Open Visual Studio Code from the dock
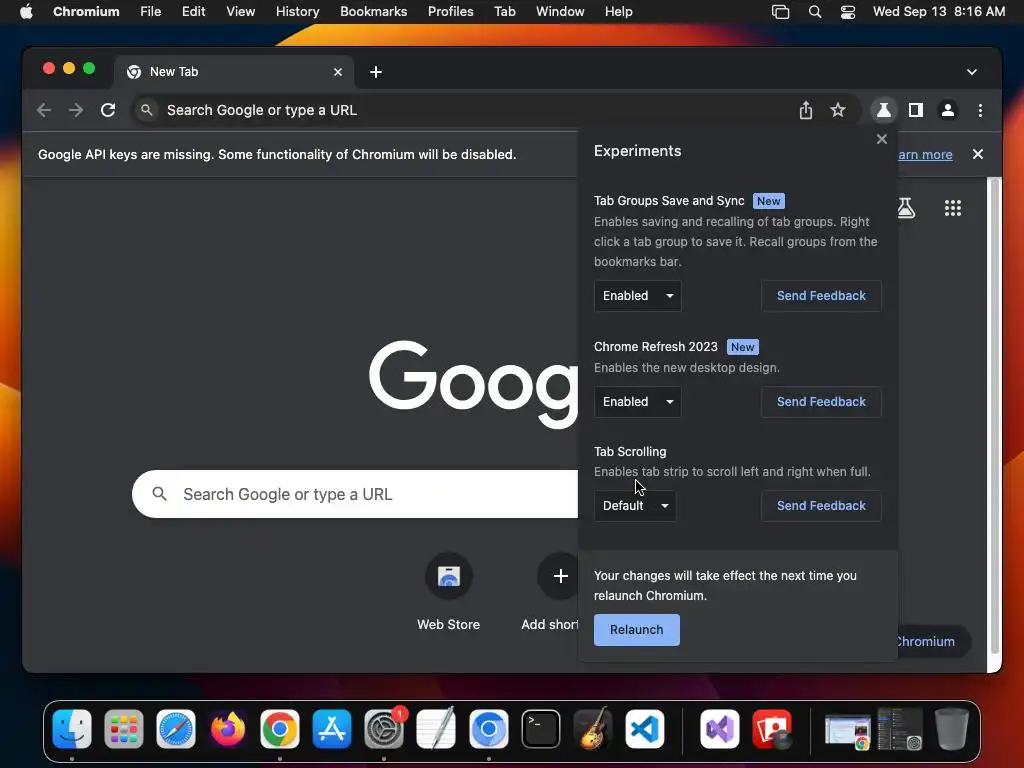Viewport: 1024px width, 768px height. click(x=645, y=729)
